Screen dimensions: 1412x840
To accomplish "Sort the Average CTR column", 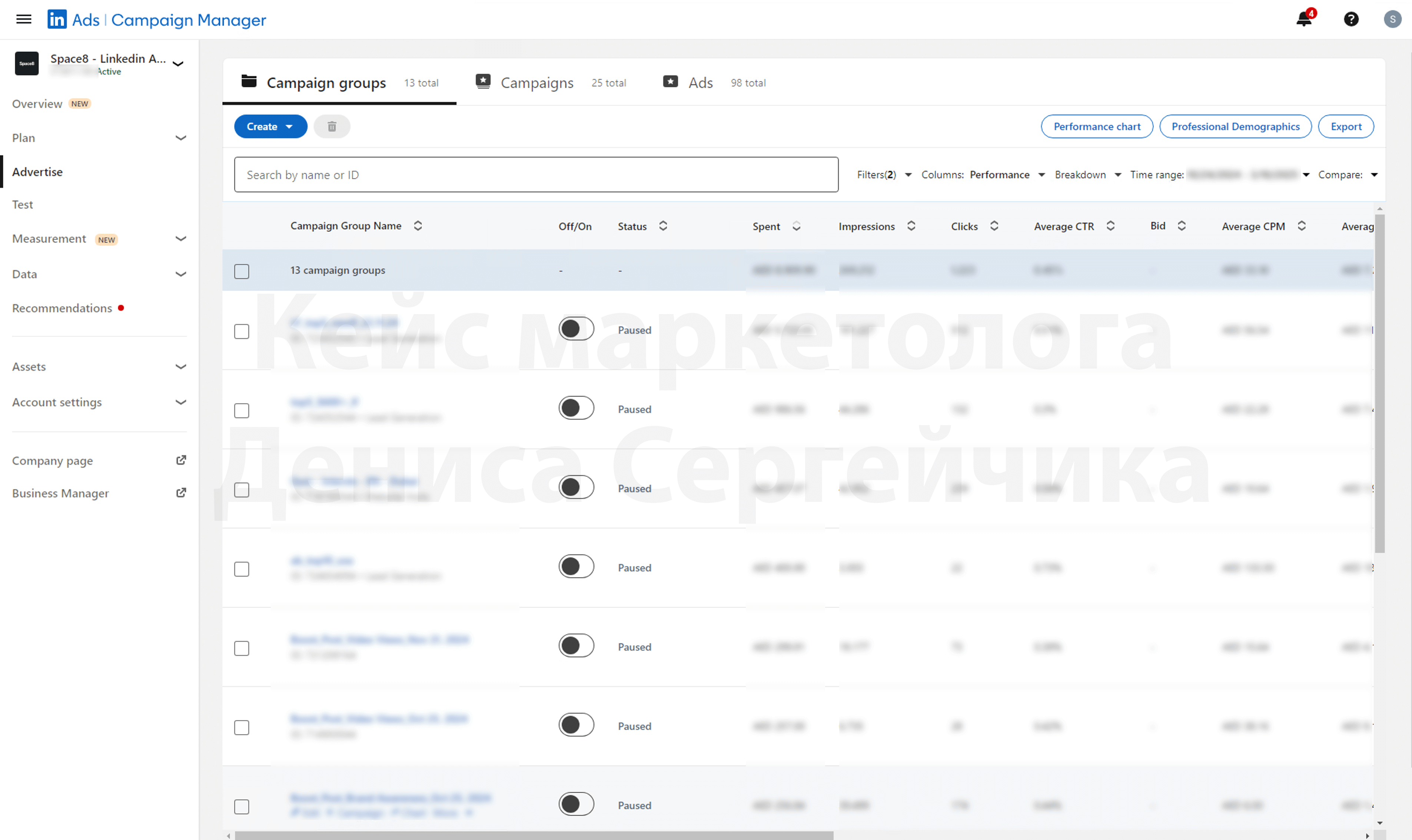I will pyautogui.click(x=1111, y=226).
